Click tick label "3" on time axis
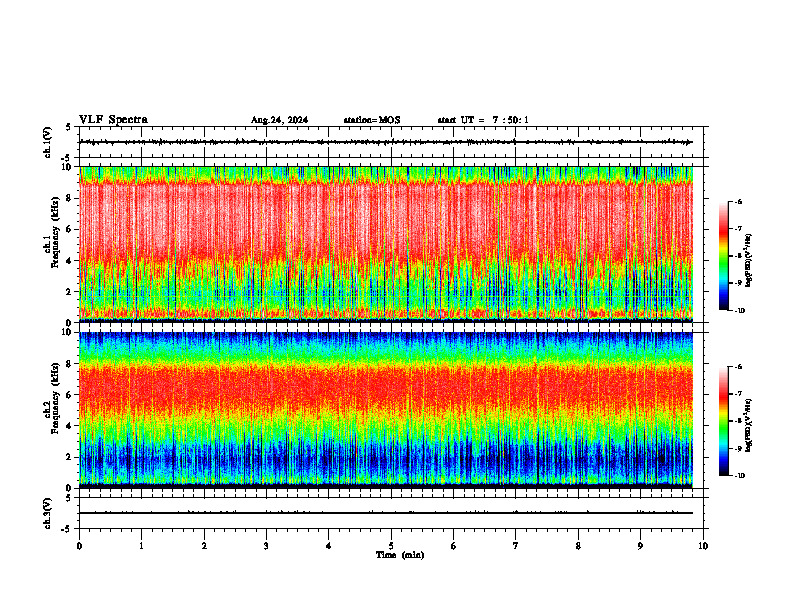 (266, 546)
